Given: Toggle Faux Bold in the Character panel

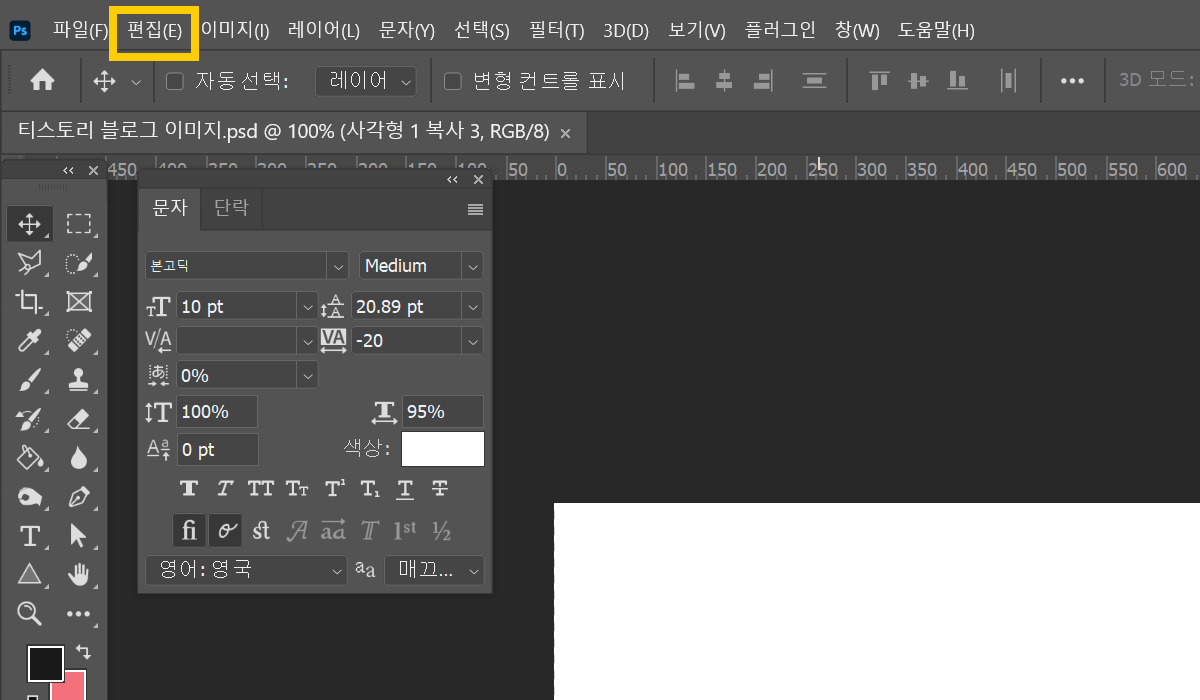Looking at the screenshot, I should tap(189, 489).
